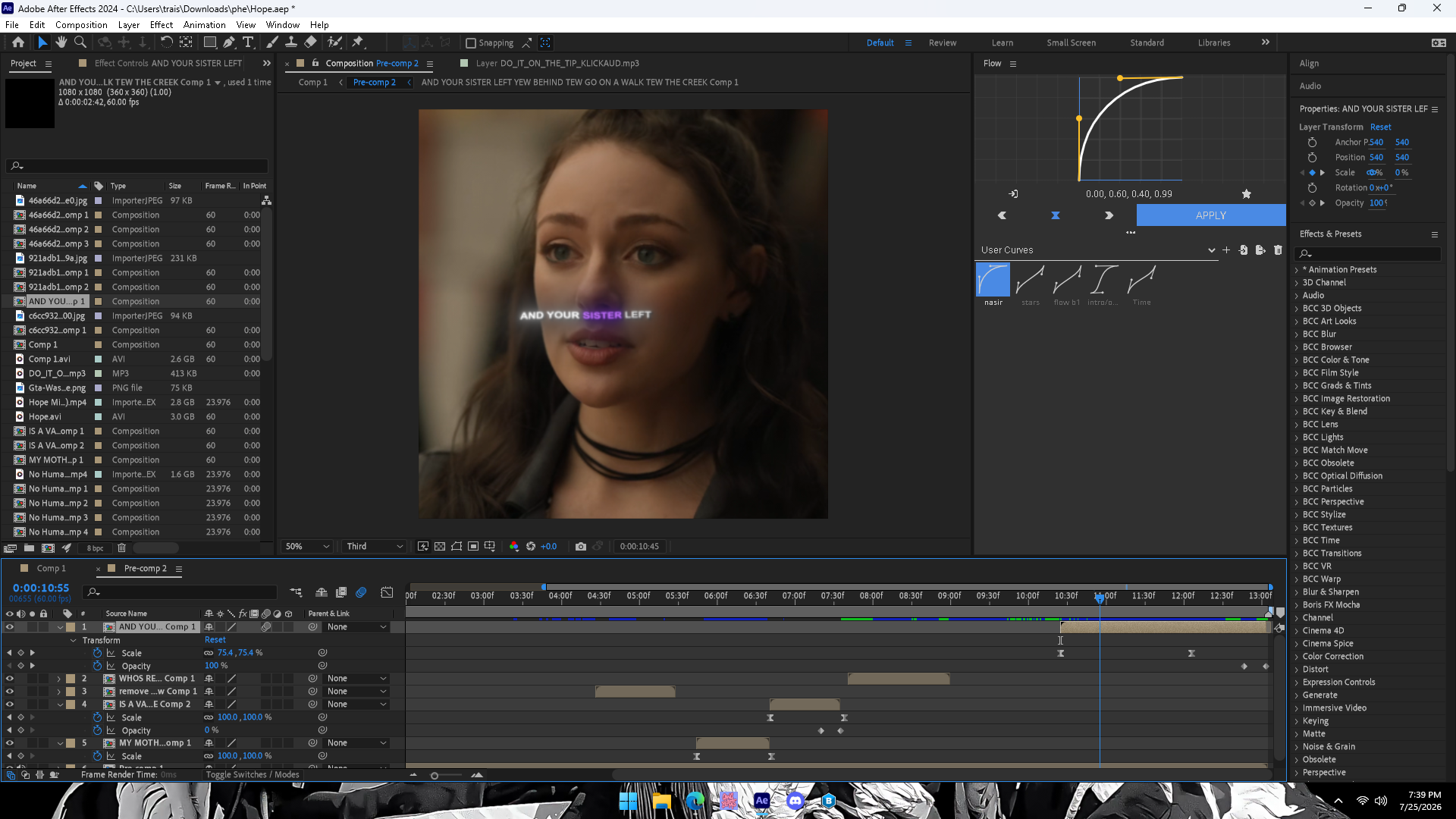This screenshot has width=1456, height=819.
Task: Reset Transform of layer 1 in timeline
Action: pyautogui.click(x=215, y=640)
